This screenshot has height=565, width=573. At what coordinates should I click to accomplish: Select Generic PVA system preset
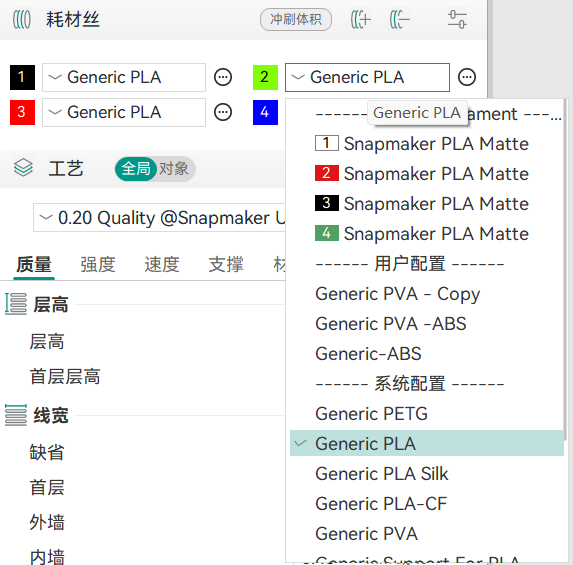coord(426,534)
